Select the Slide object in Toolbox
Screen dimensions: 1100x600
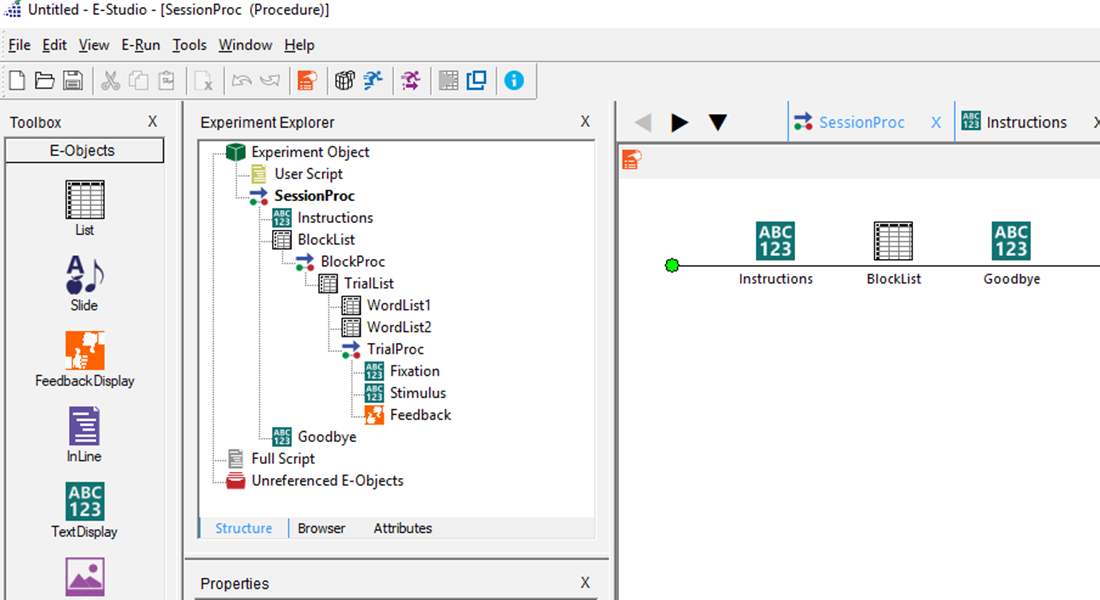(84, 282)
